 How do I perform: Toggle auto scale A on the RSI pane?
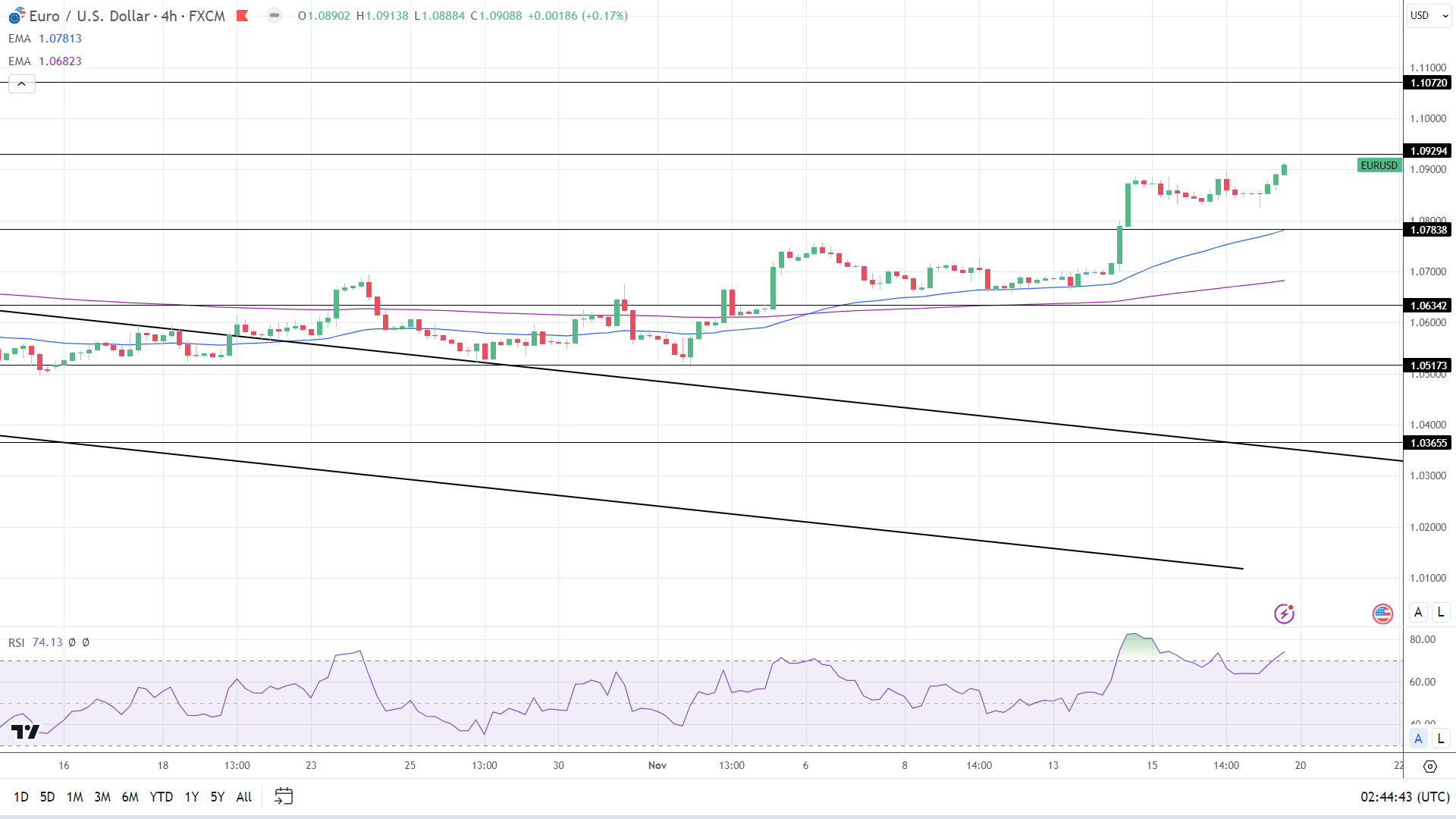(x=1418, y=738)
